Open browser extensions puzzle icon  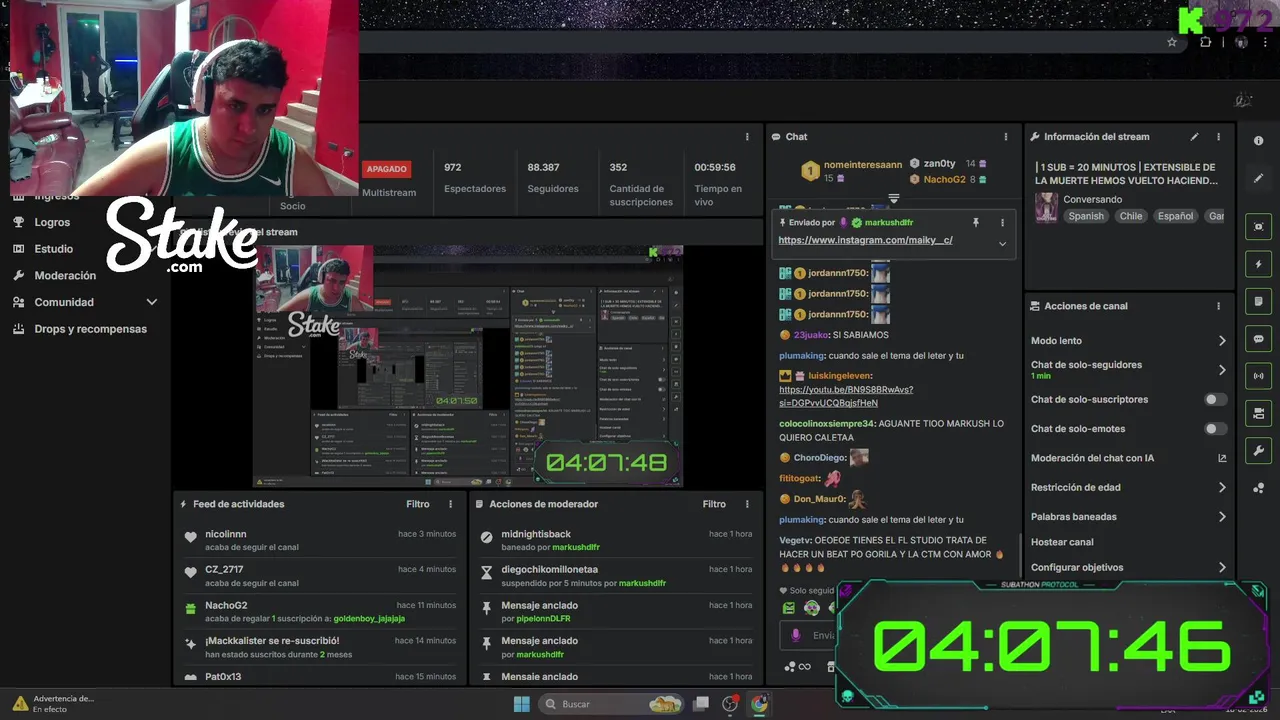1205,42
